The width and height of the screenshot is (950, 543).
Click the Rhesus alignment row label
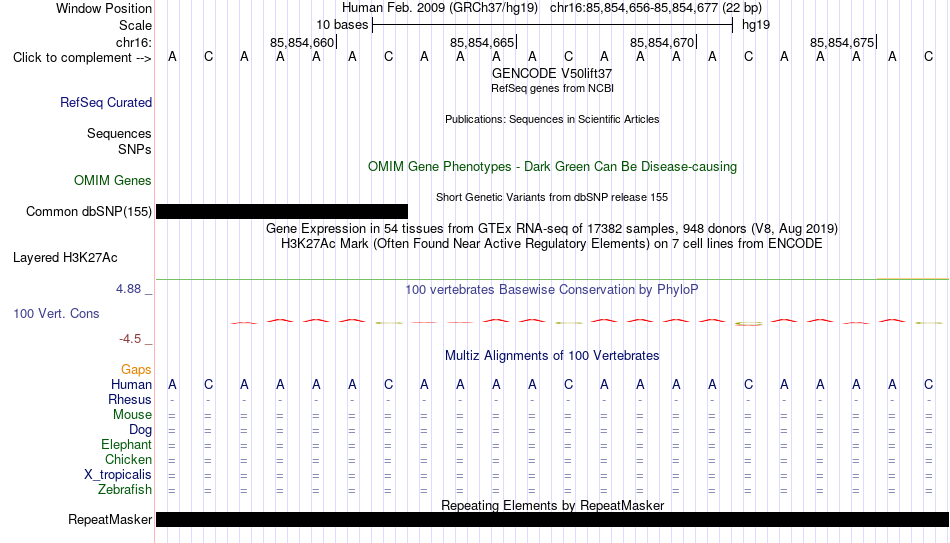(x=130, y=400)
